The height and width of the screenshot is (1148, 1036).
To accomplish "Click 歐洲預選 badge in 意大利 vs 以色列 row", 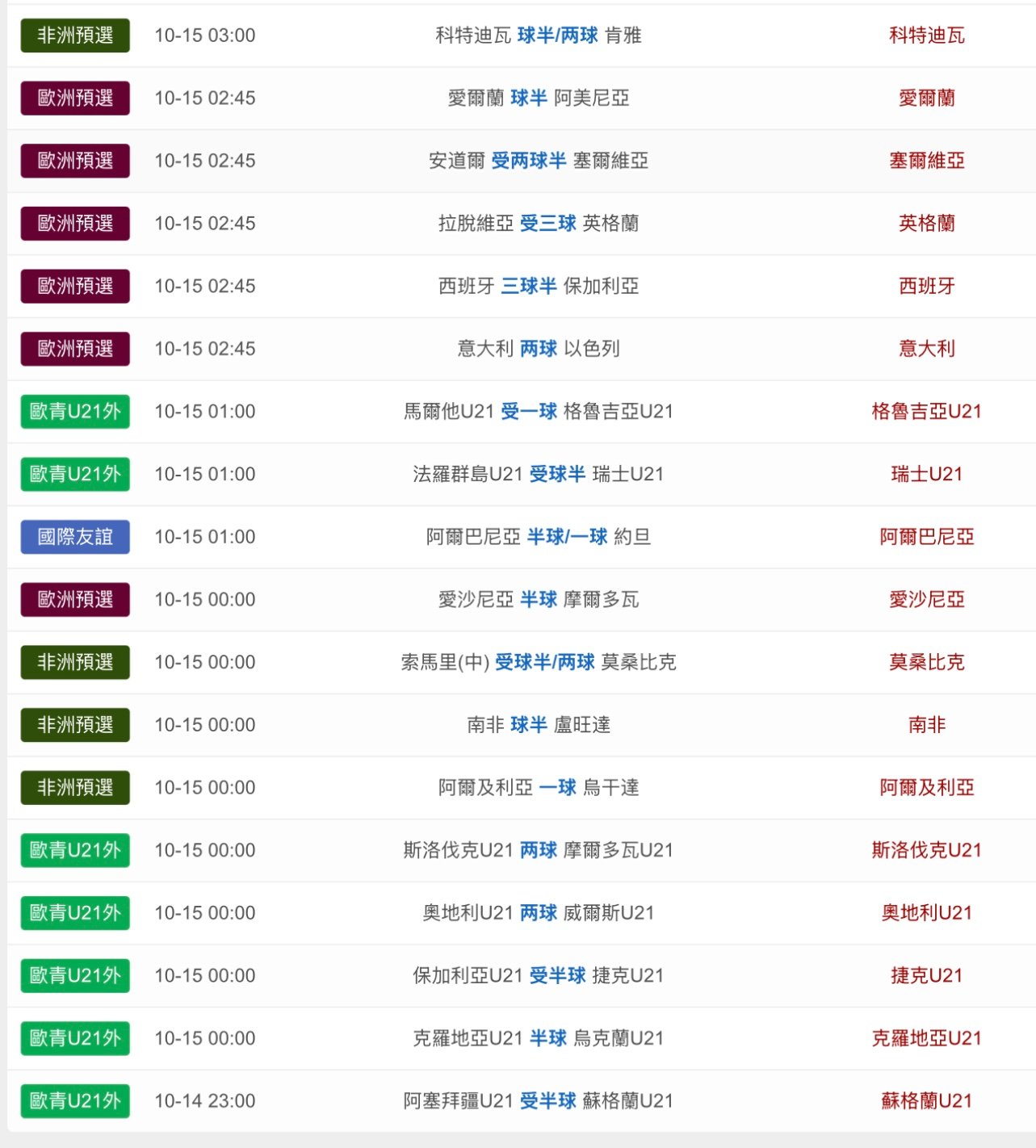I will pyautogui.click(x=75, y=349).
